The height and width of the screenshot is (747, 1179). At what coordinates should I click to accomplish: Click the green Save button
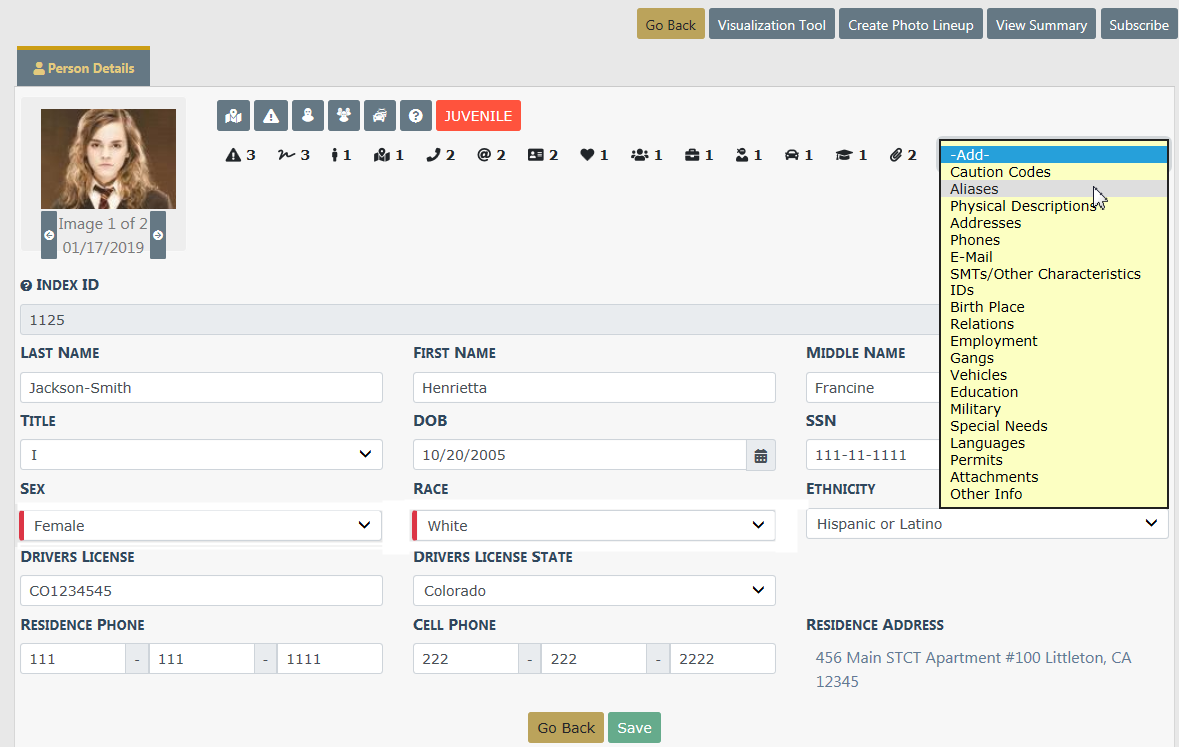click(634, 728)
